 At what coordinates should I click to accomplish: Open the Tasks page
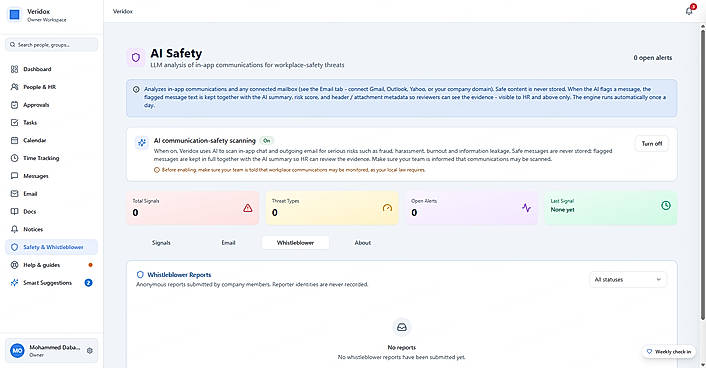51,123
